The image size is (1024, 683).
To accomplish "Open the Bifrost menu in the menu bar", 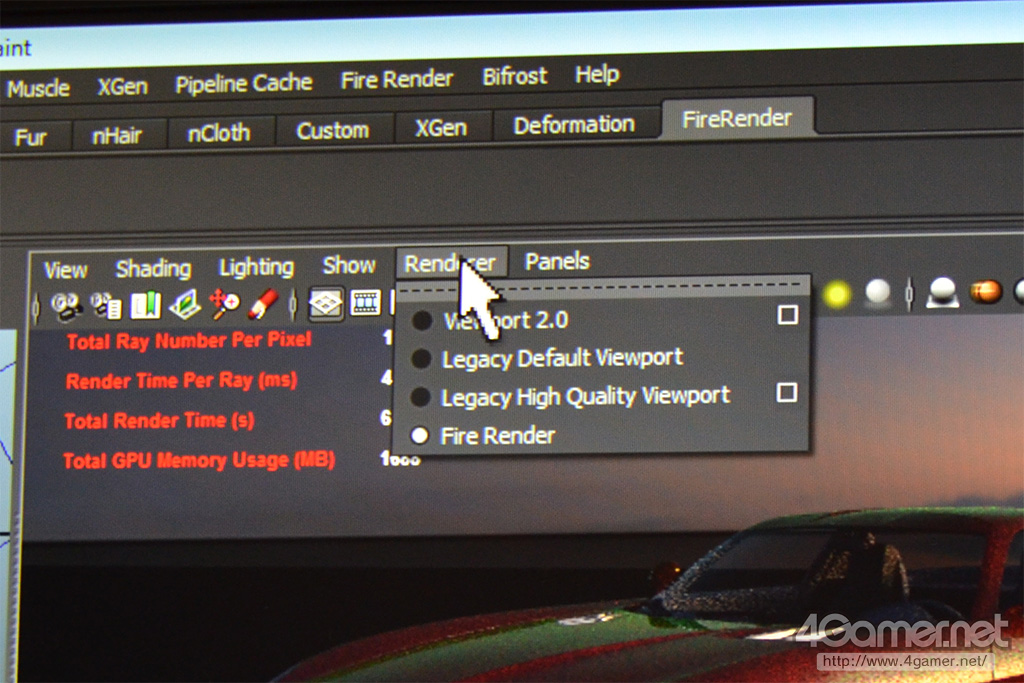I will coord(514,76).
